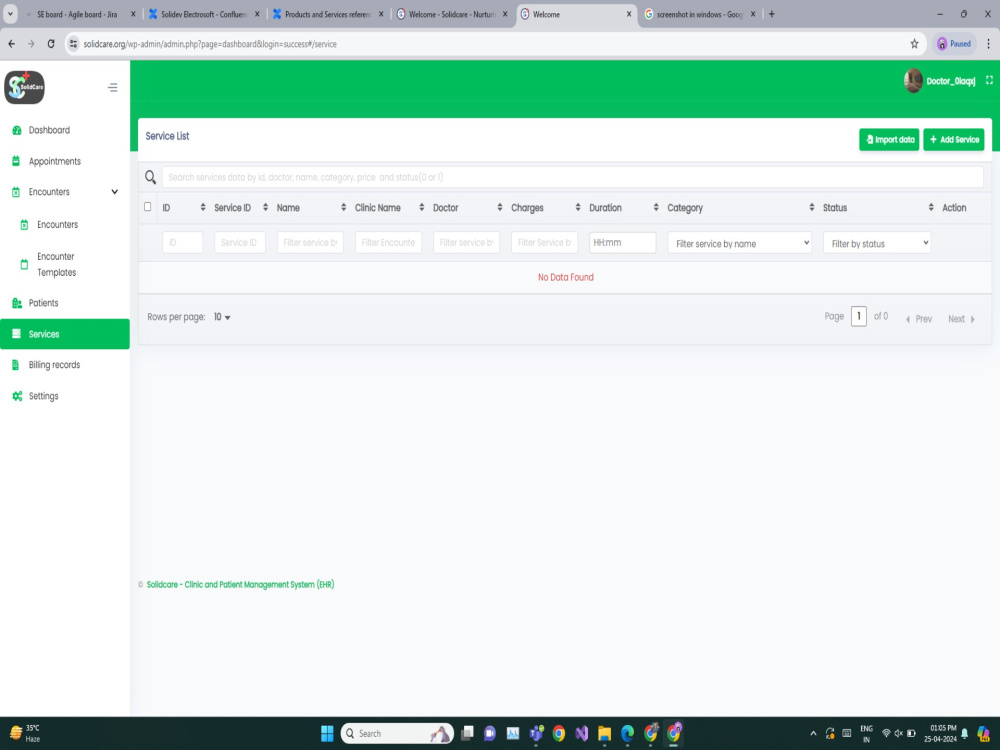Open tab search dropdown arrow

(10, 14)
